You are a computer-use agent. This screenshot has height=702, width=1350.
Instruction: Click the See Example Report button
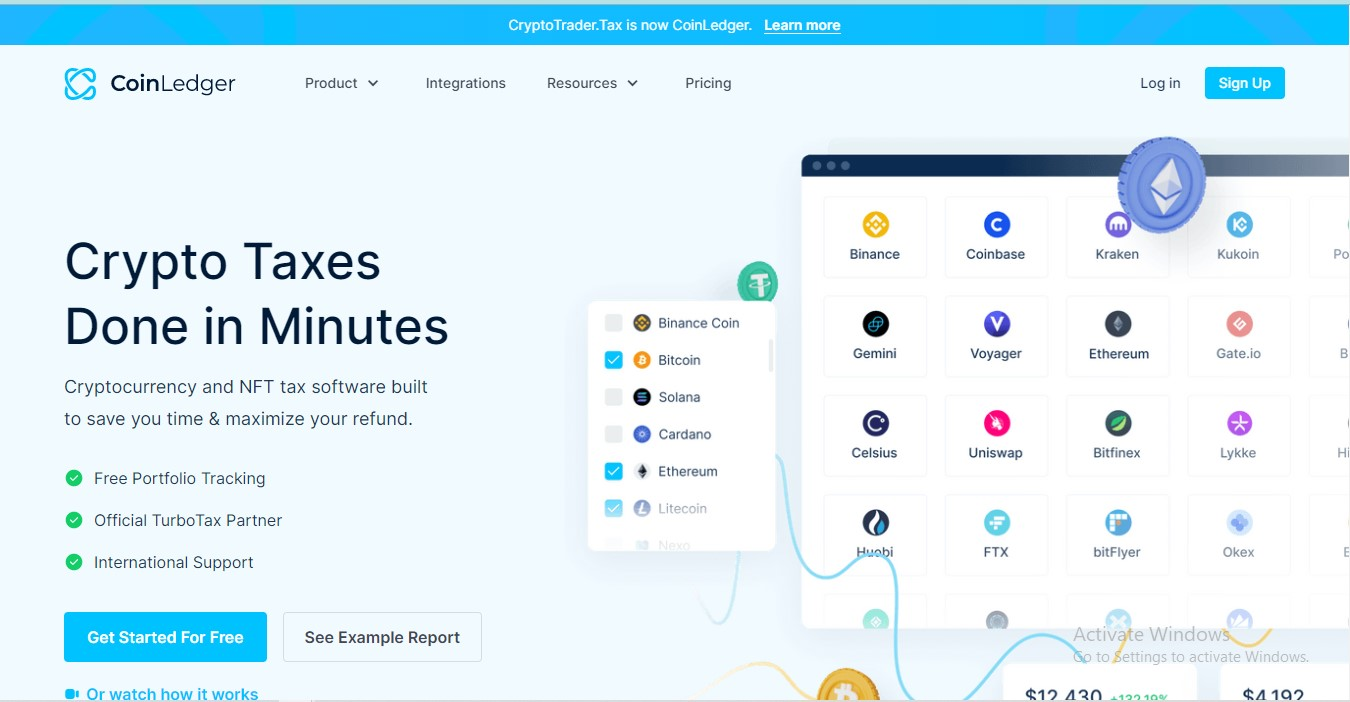tap(382, 637)
